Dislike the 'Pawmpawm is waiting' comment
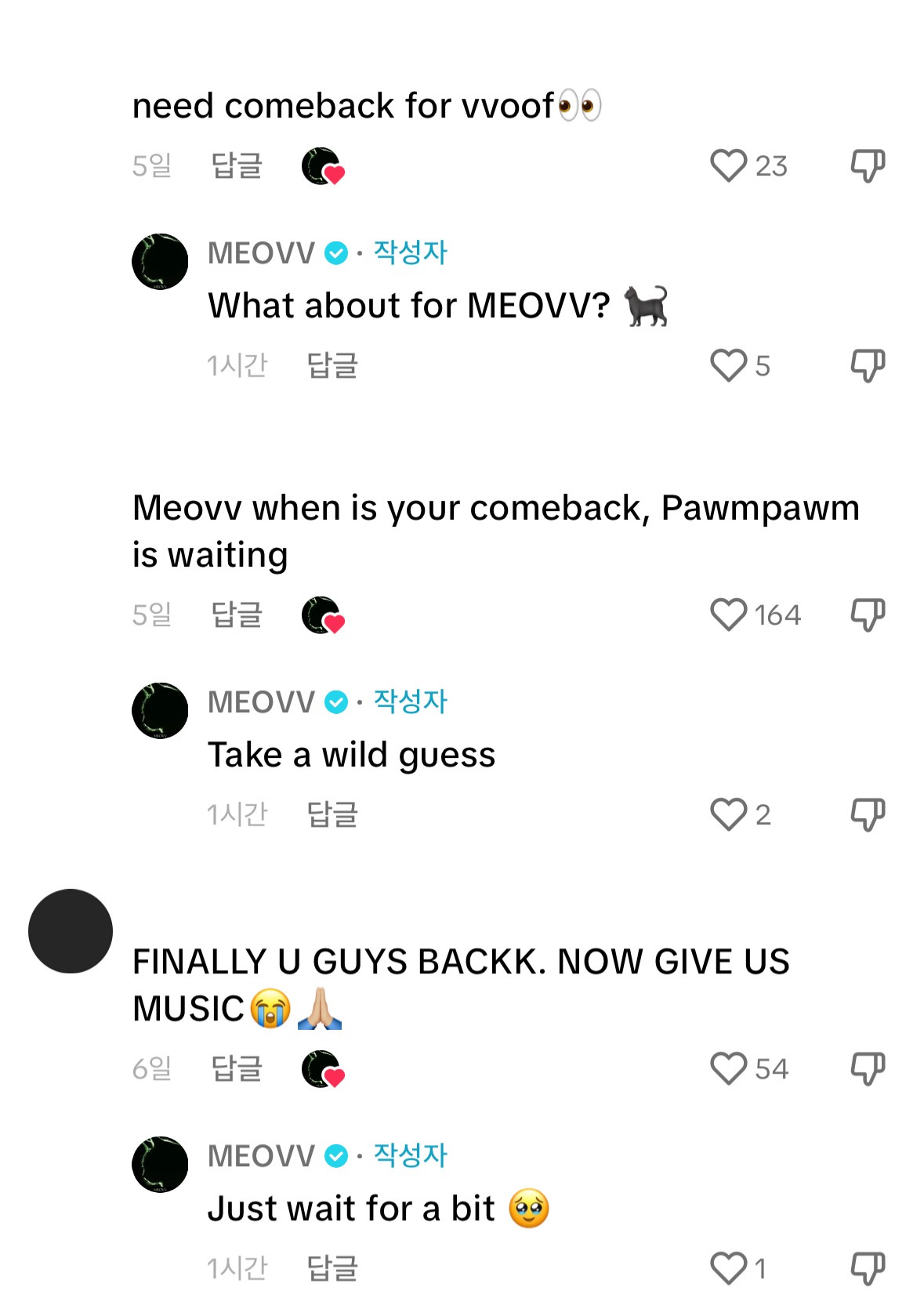Screen dimensions: 924x1312 [x=868, y=615]
